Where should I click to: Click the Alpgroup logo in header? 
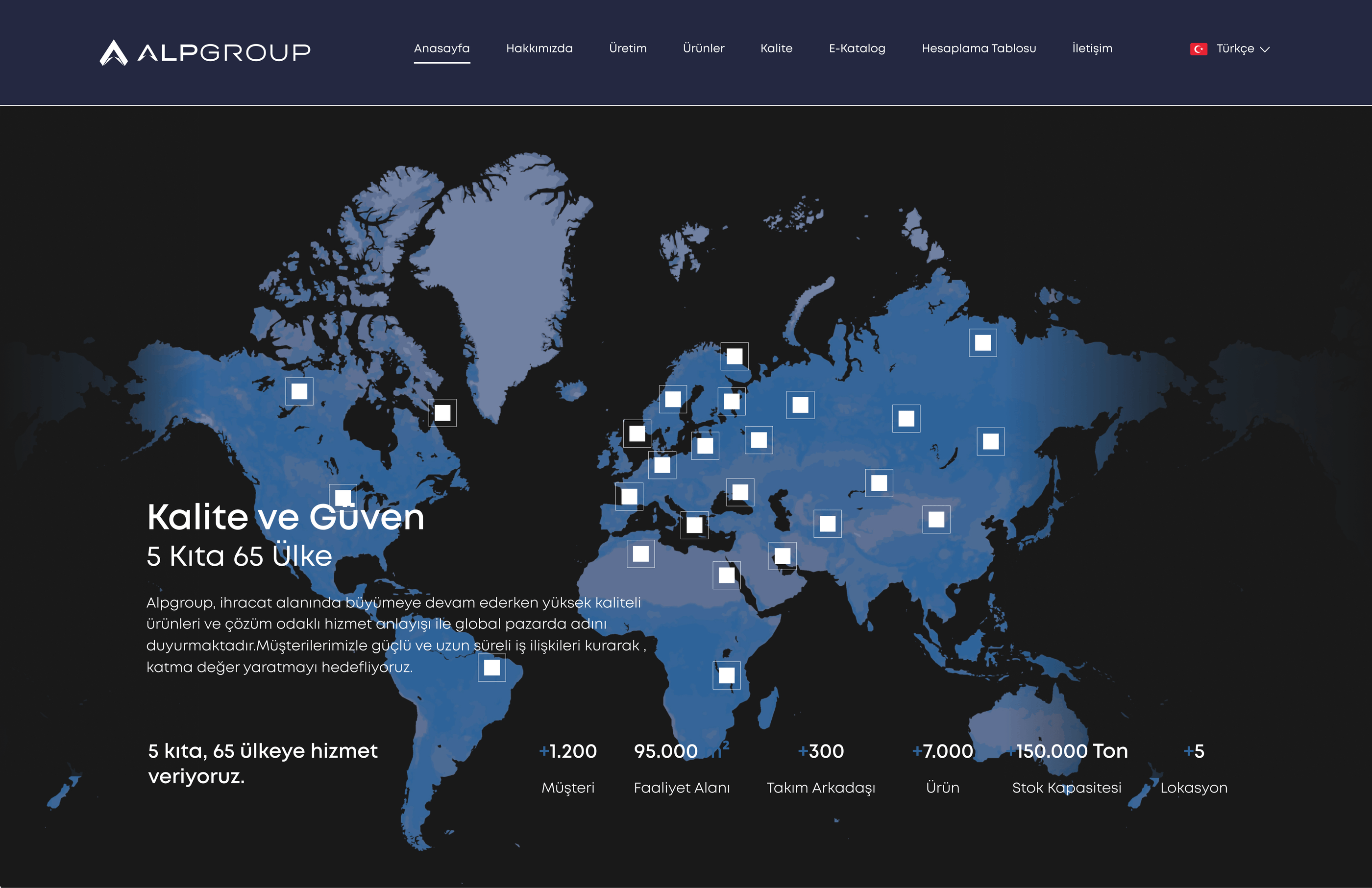point(205,52)
